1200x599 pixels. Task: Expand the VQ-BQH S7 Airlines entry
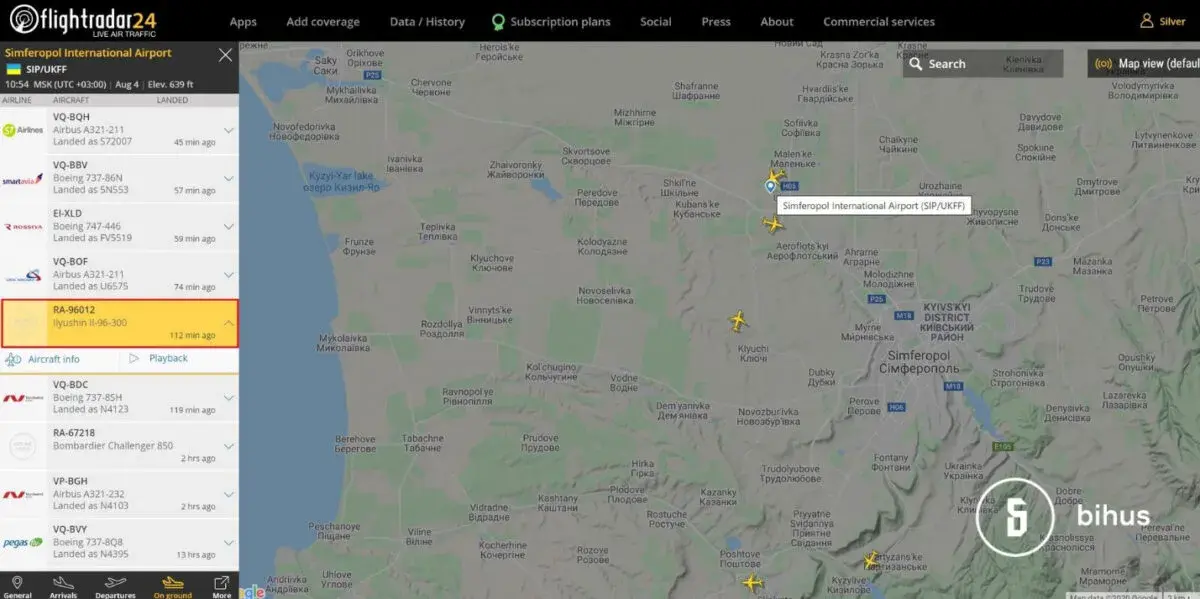228,130
